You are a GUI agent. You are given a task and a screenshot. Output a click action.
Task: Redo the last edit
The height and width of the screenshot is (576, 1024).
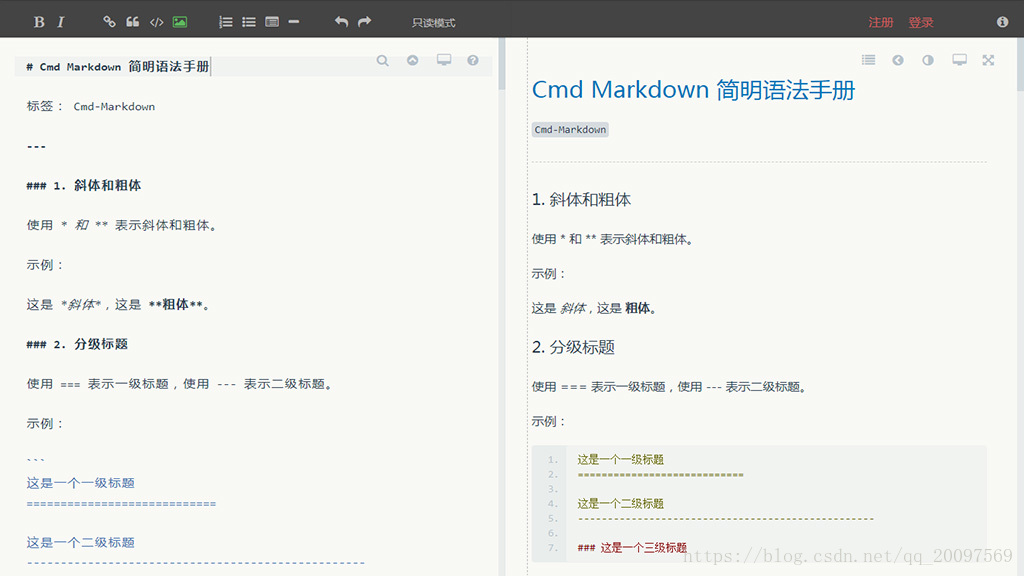(364, 22)
